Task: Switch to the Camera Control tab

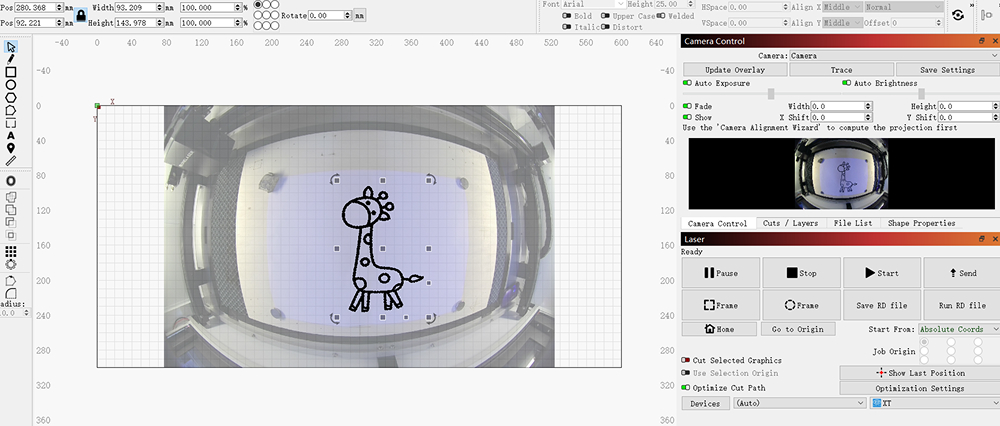Action: (717, 224)
